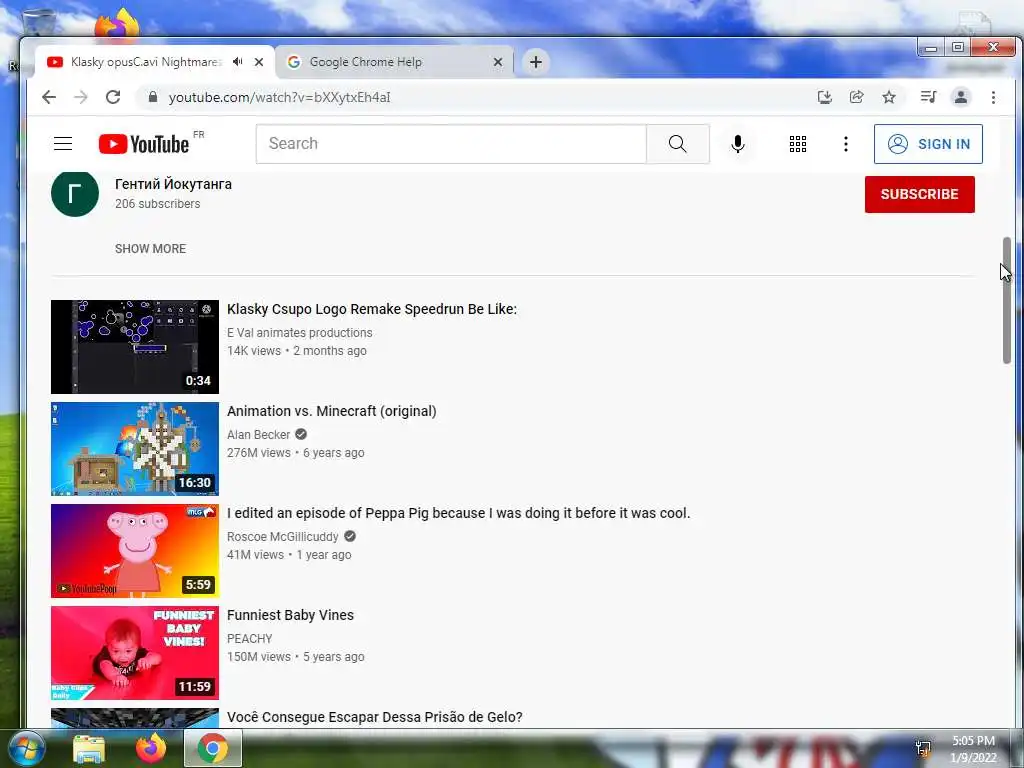The height and width of the screenshot is (768, 1024).
Task: Open YouTube's hamburger guide menu
Action: click(x=63, y=144)
